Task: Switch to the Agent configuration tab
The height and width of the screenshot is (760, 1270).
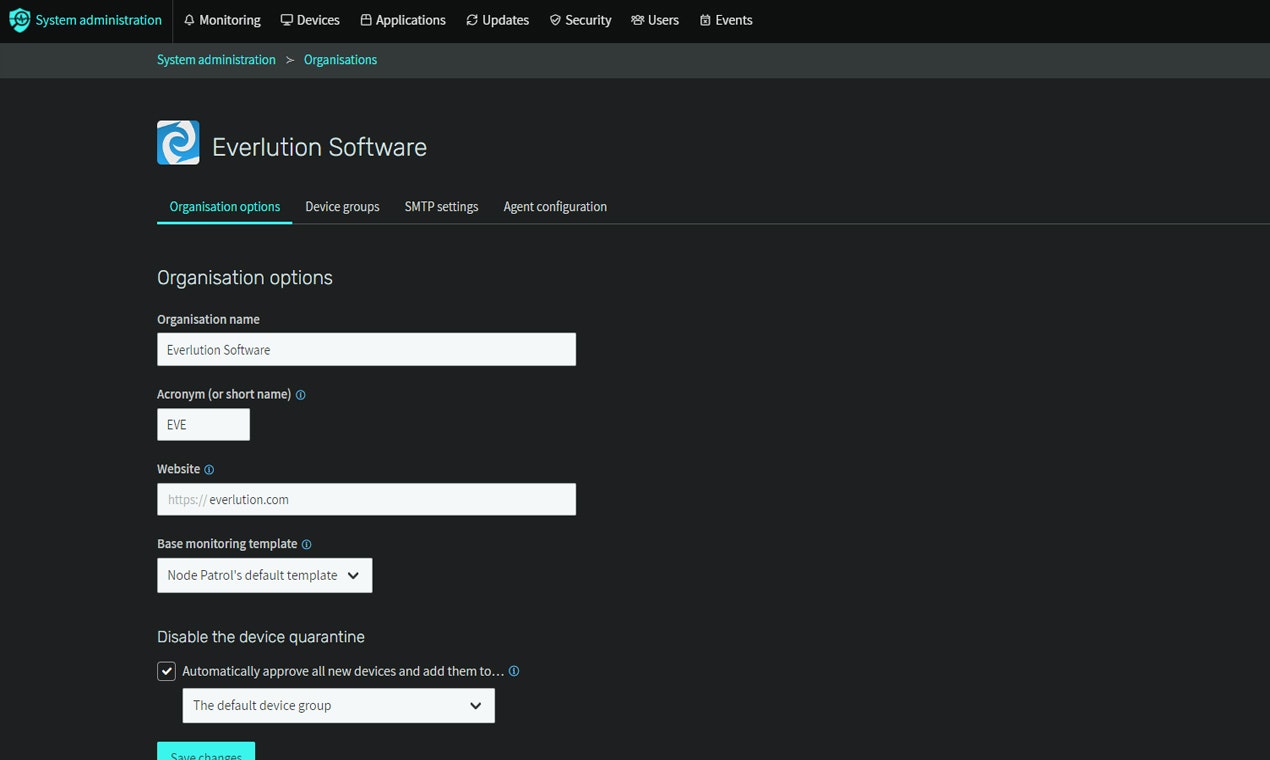Action: click(555, 207)
